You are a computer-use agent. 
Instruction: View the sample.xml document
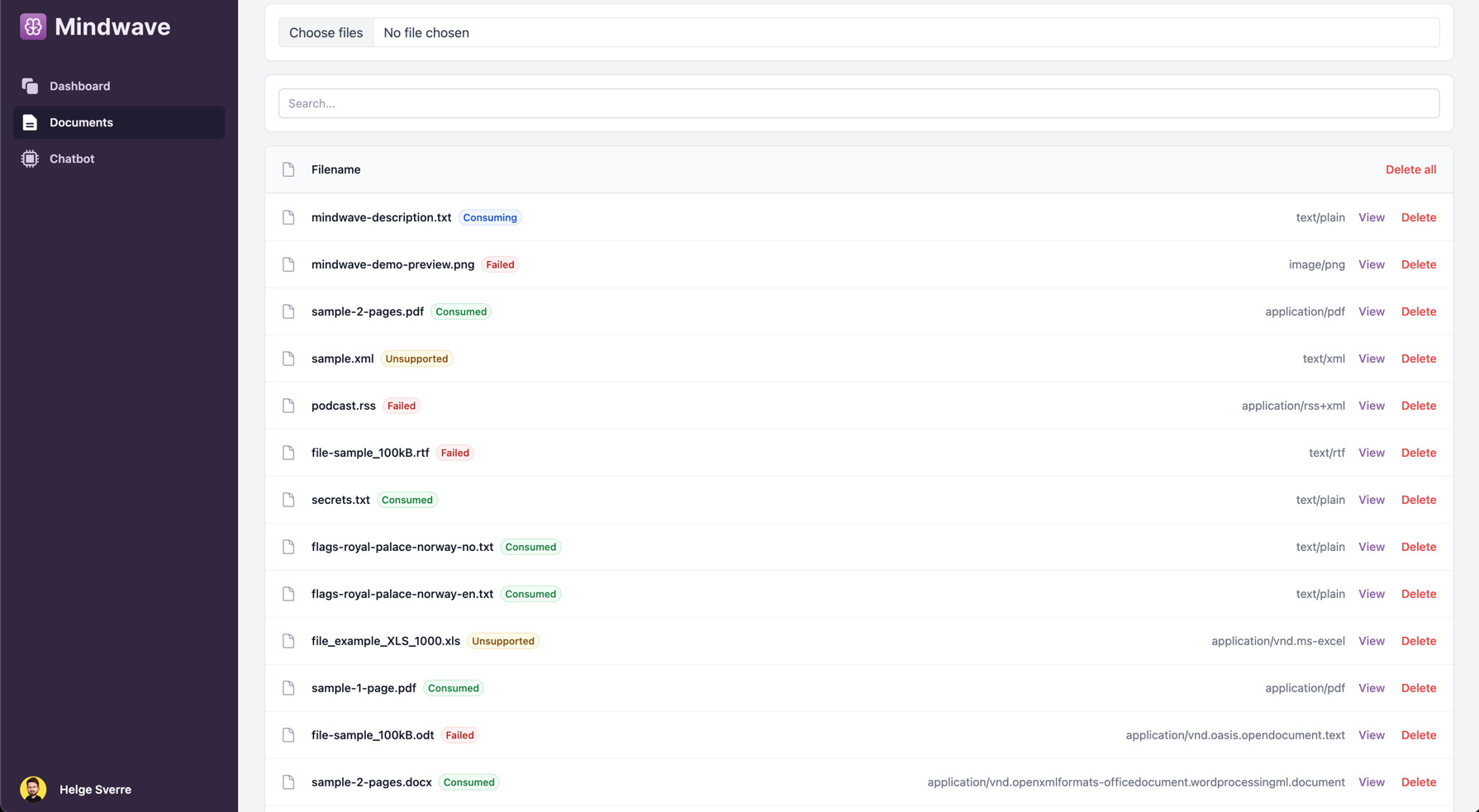pos(1371,359)
